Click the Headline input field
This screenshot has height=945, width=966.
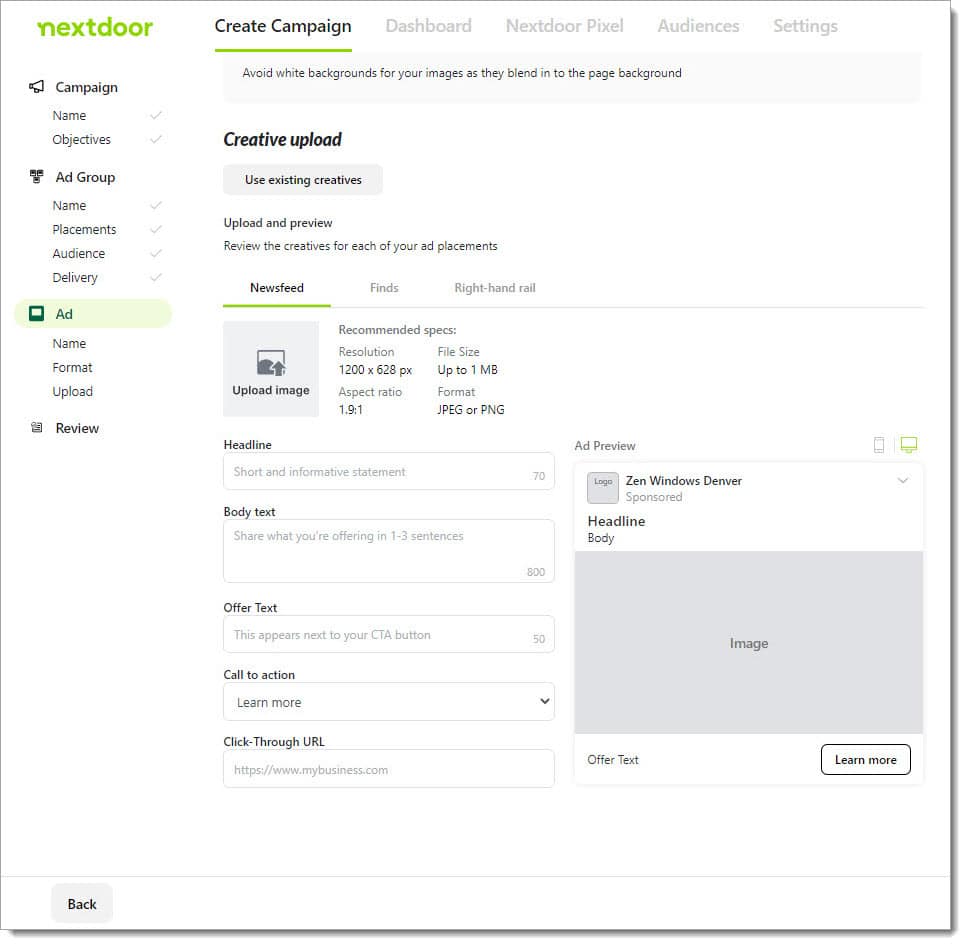tap(388, 471)
